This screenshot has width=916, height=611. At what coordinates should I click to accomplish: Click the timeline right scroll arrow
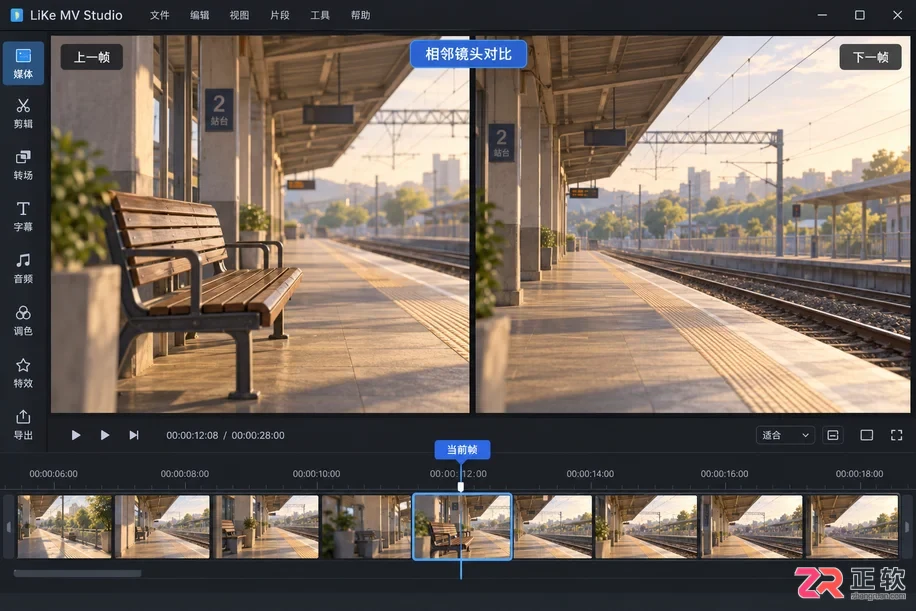[x=907, y=526]
